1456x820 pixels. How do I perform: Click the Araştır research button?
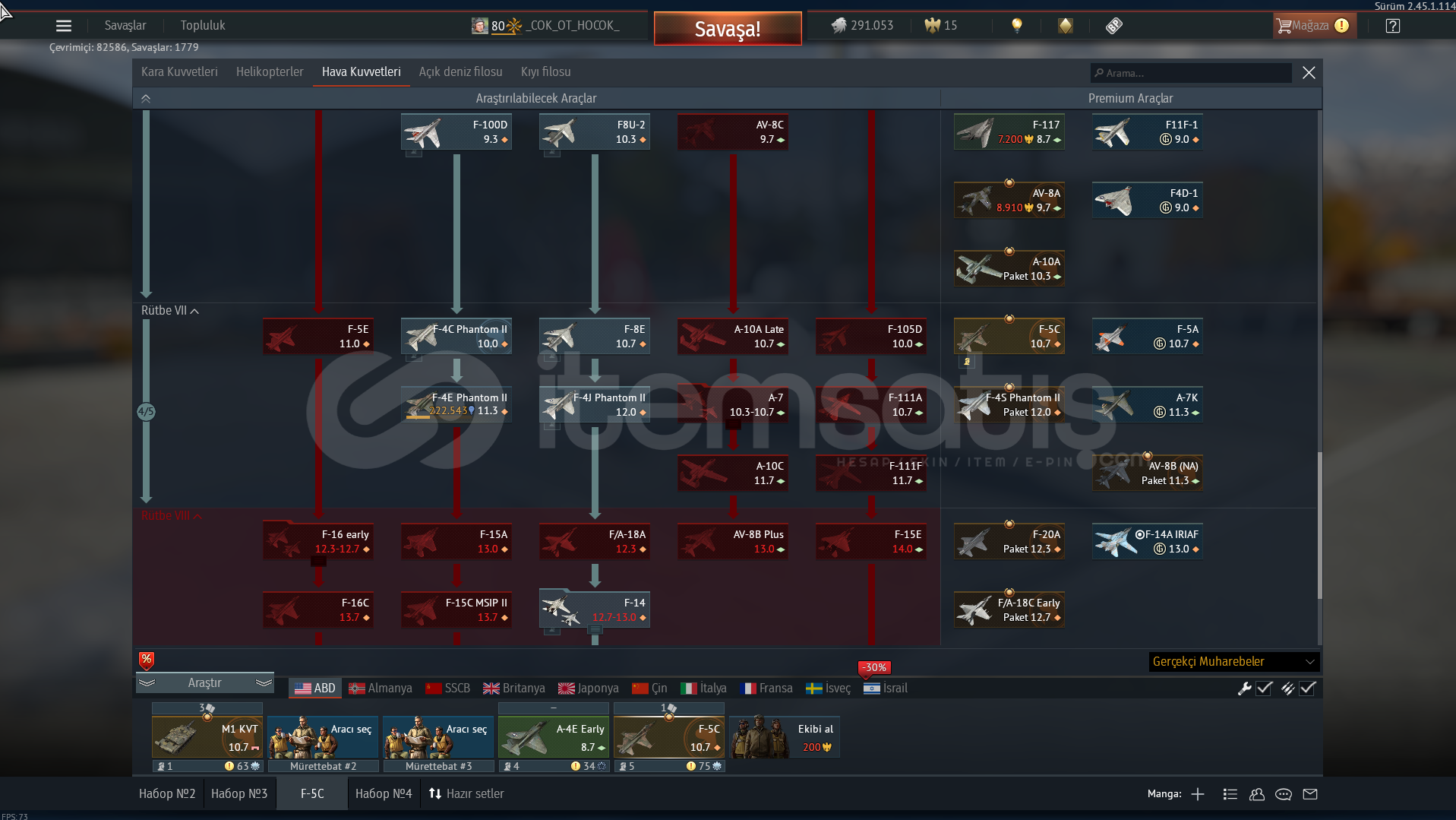[205, 683]
